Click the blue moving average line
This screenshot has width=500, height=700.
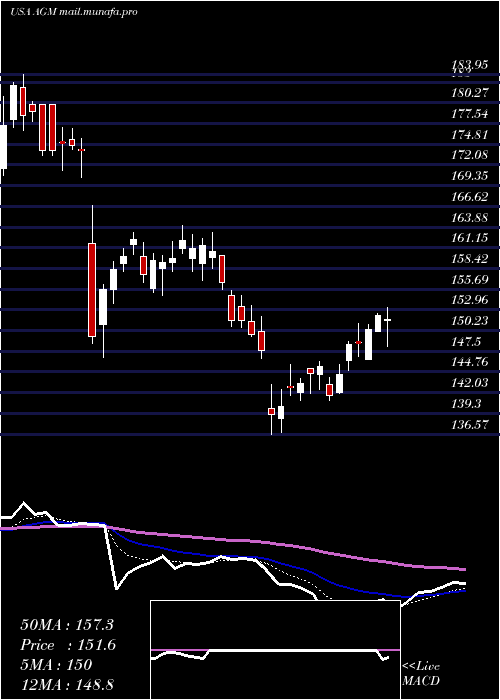(232, 554)
